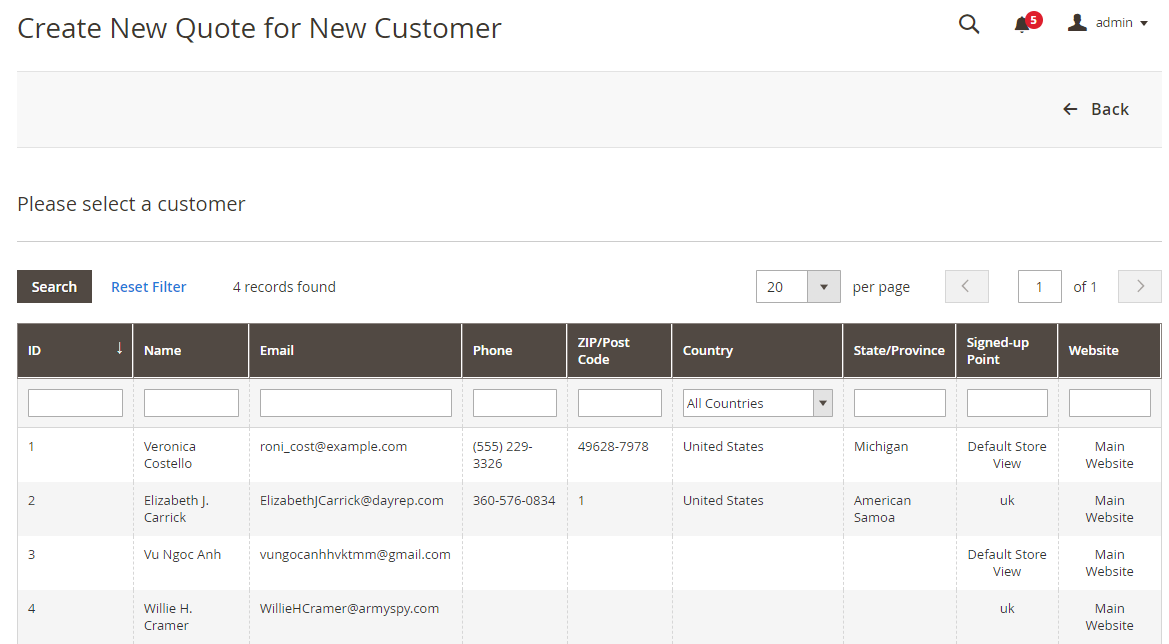Select customer row Veronica Costello
This screenshot has width=1169, height=644.
170,455
